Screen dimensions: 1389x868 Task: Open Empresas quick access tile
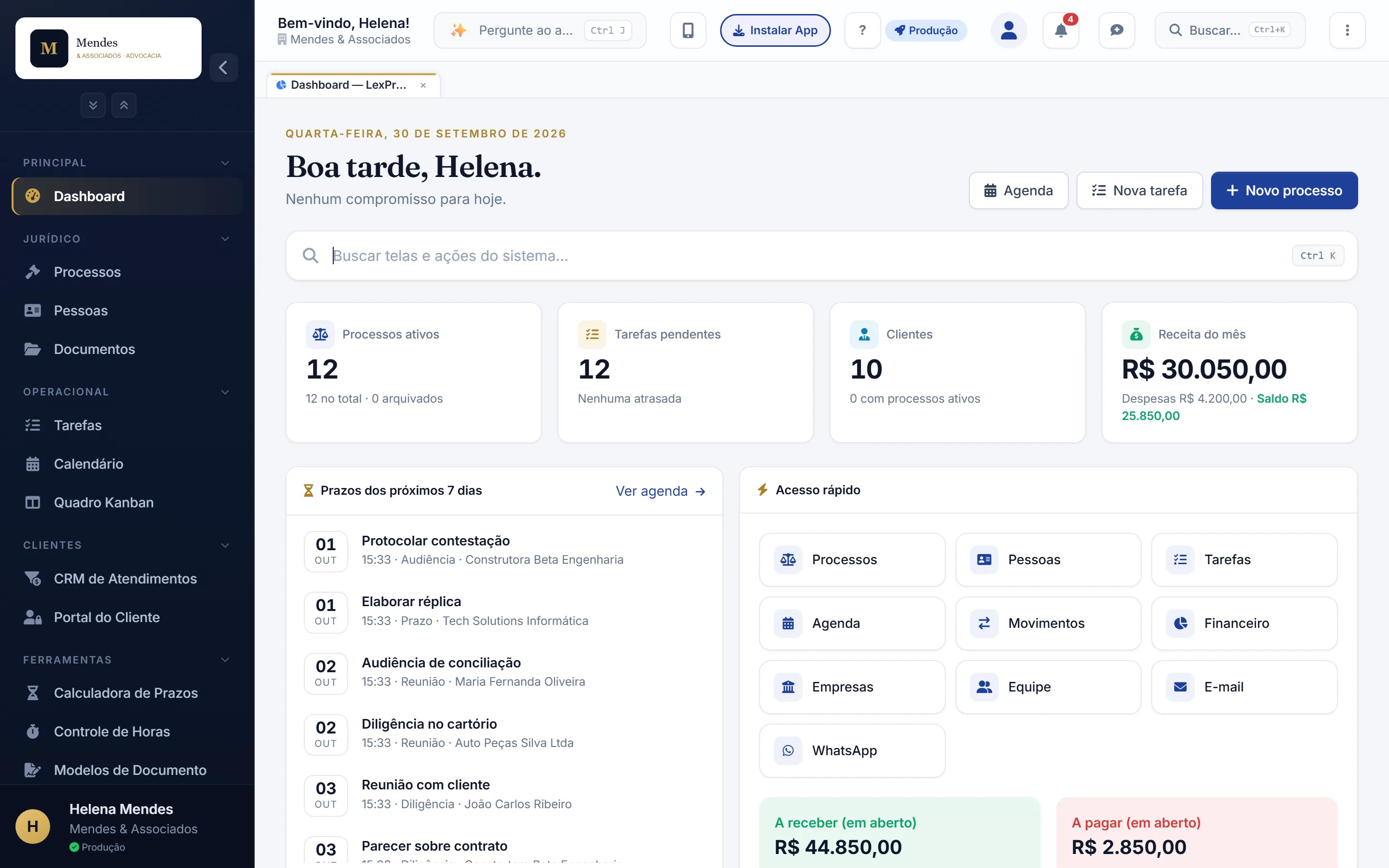852,687
